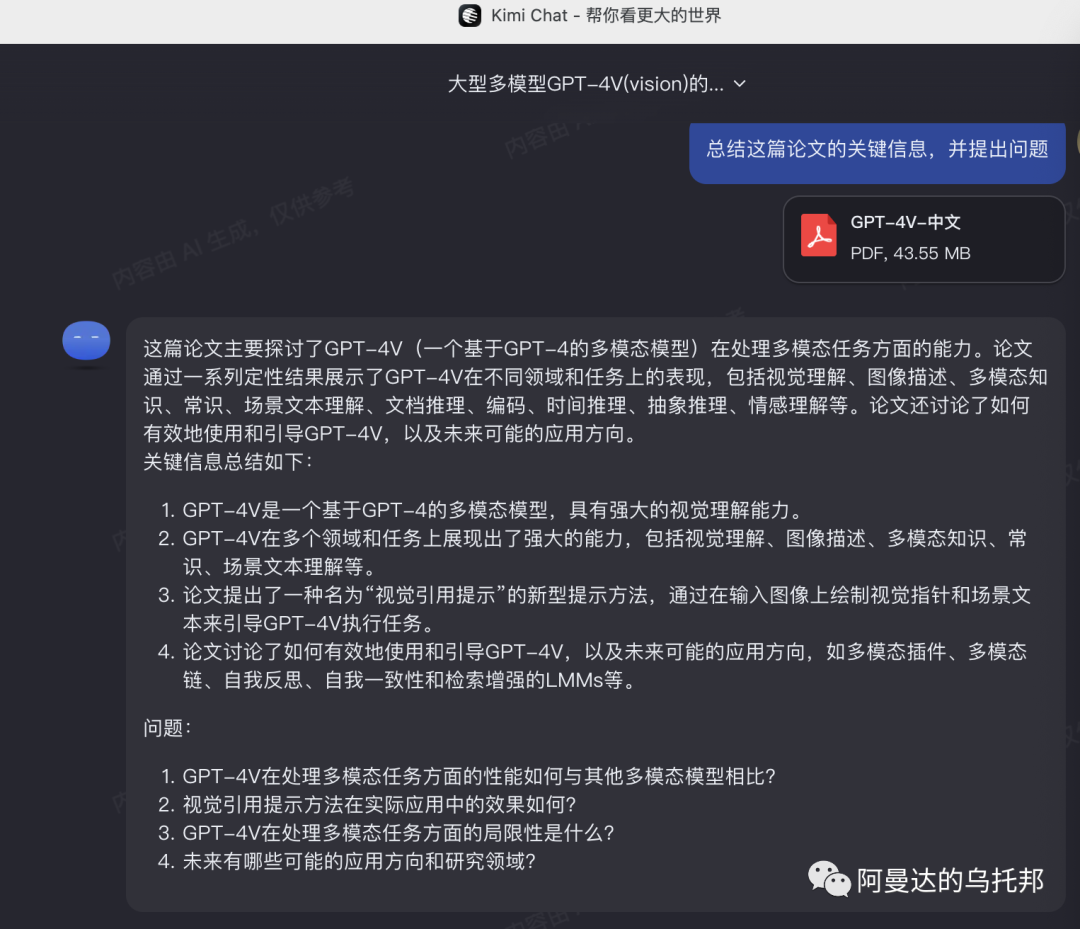Select question 3 about GPT-4V 局限性
Image resolution: width=1080 pixels, height=929 pixels.
click(x=398, y=832)
